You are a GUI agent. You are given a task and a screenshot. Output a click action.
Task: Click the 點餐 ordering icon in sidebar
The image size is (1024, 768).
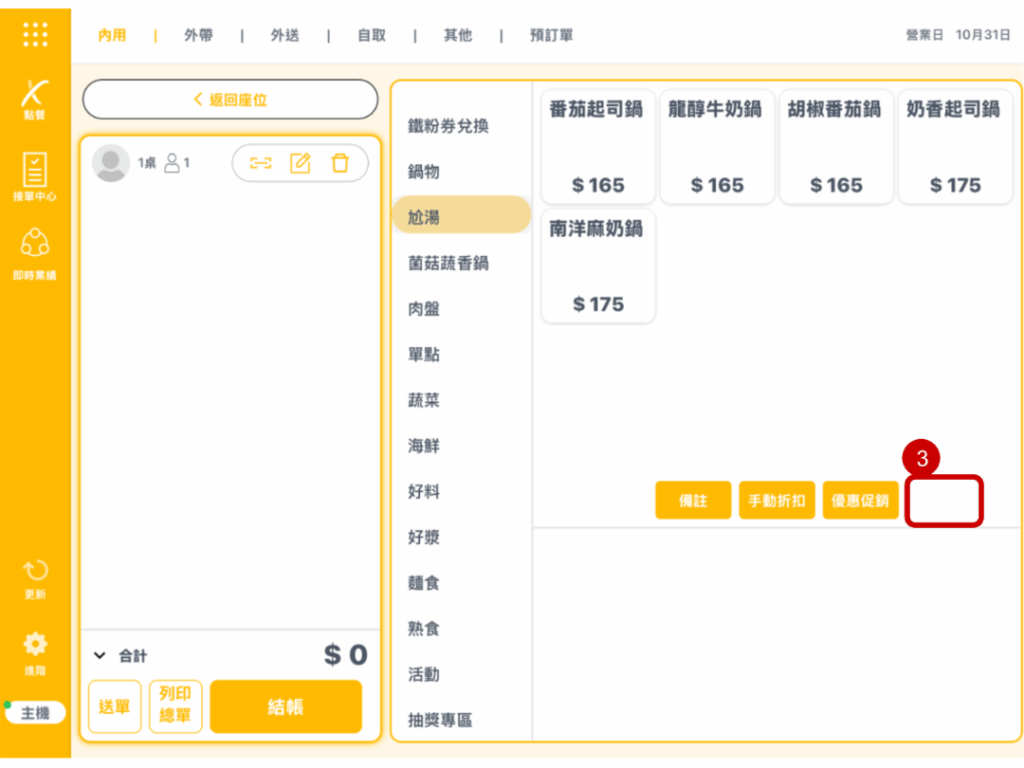tap(35, 98)
